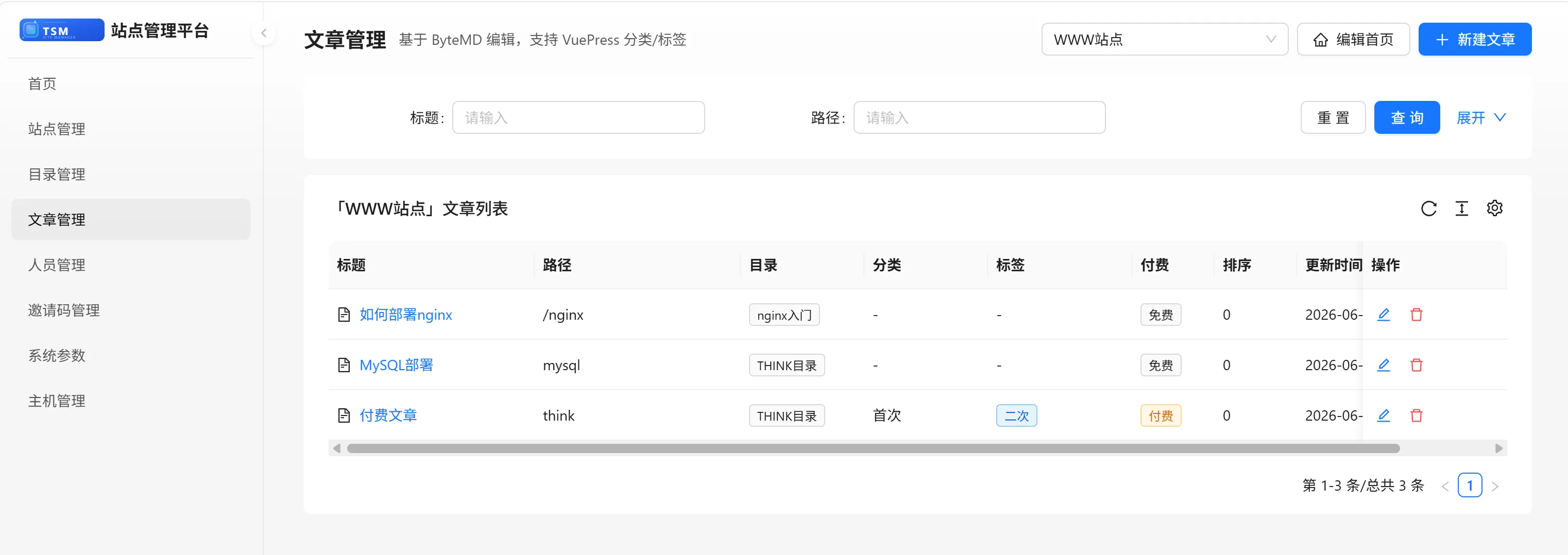Image resolution: width=1568 pixels, height=555 pixels.
Task: Open 站点管理 in the sidebar
Action: tap(131, 129)
